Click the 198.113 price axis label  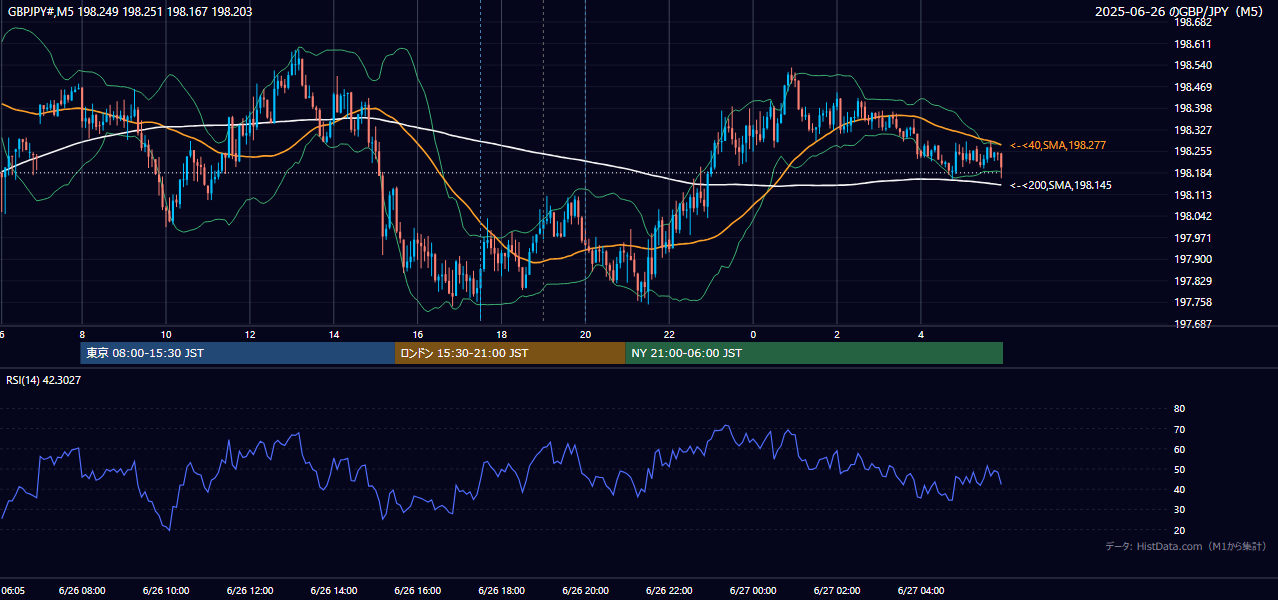1194,195
